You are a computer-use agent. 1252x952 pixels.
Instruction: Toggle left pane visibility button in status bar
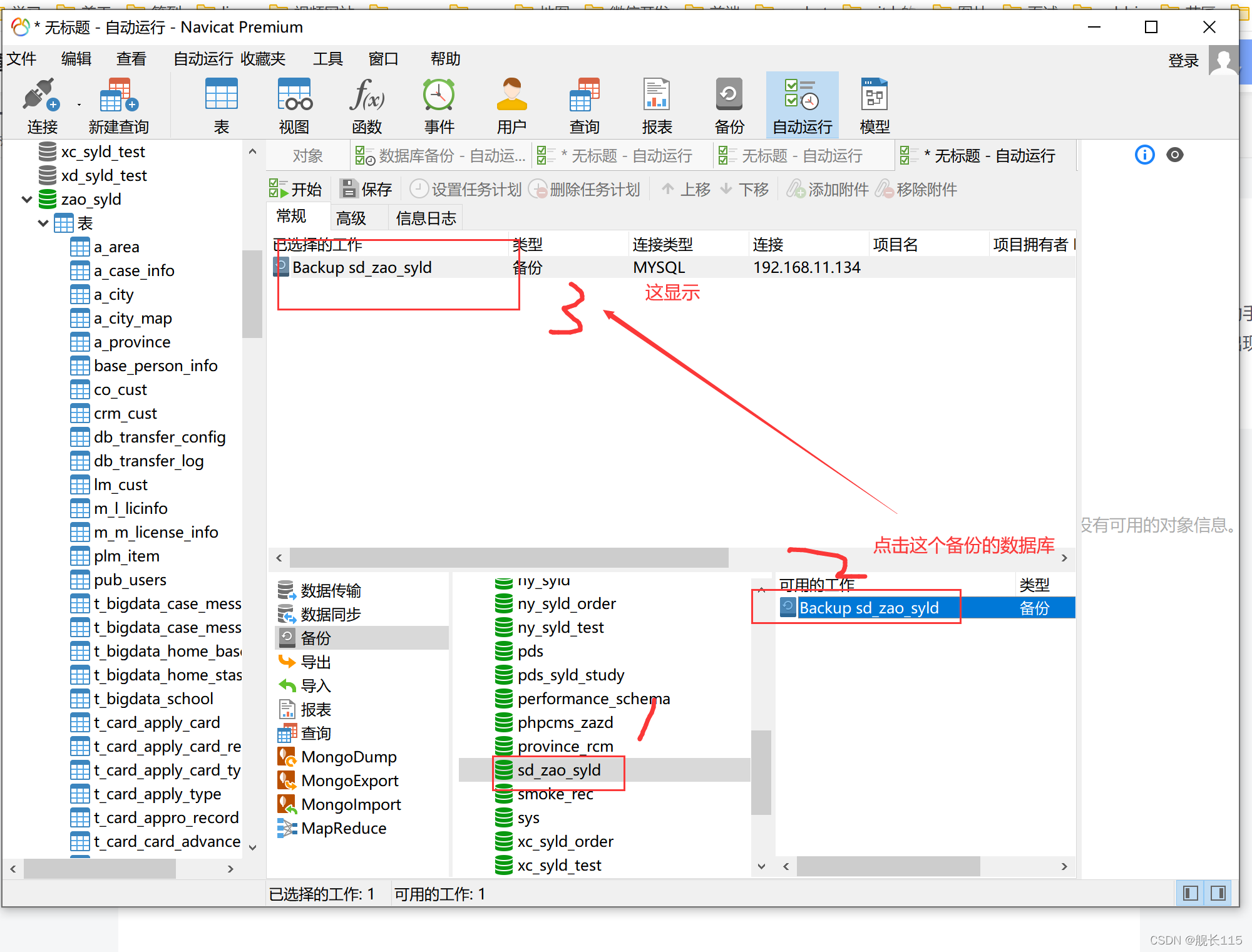1191,893
